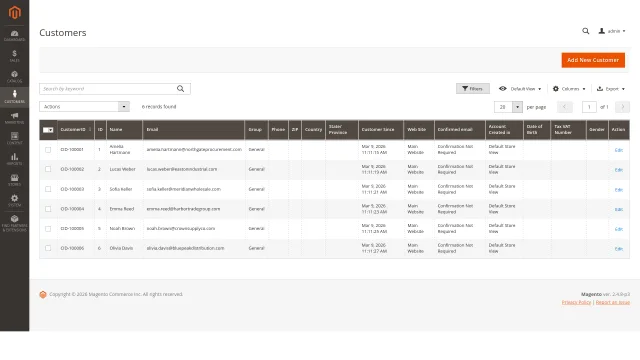
Task: Open the Catalog sidebar menu
Action: 14,77
